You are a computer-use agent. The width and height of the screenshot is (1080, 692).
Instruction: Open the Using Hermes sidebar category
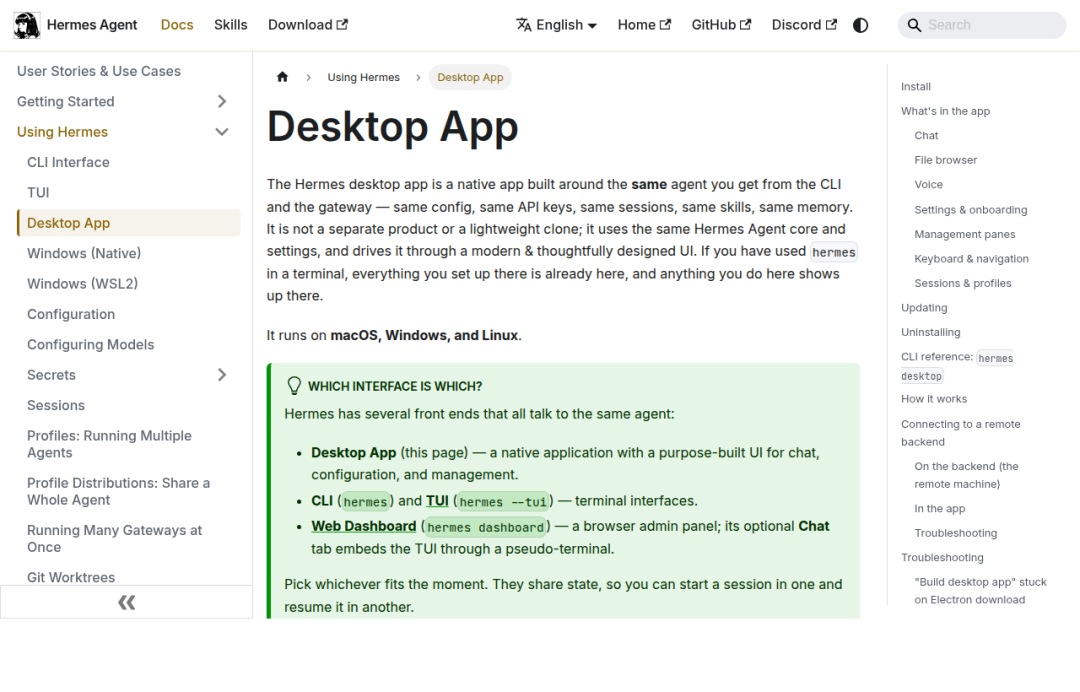(x=63, y=132)
